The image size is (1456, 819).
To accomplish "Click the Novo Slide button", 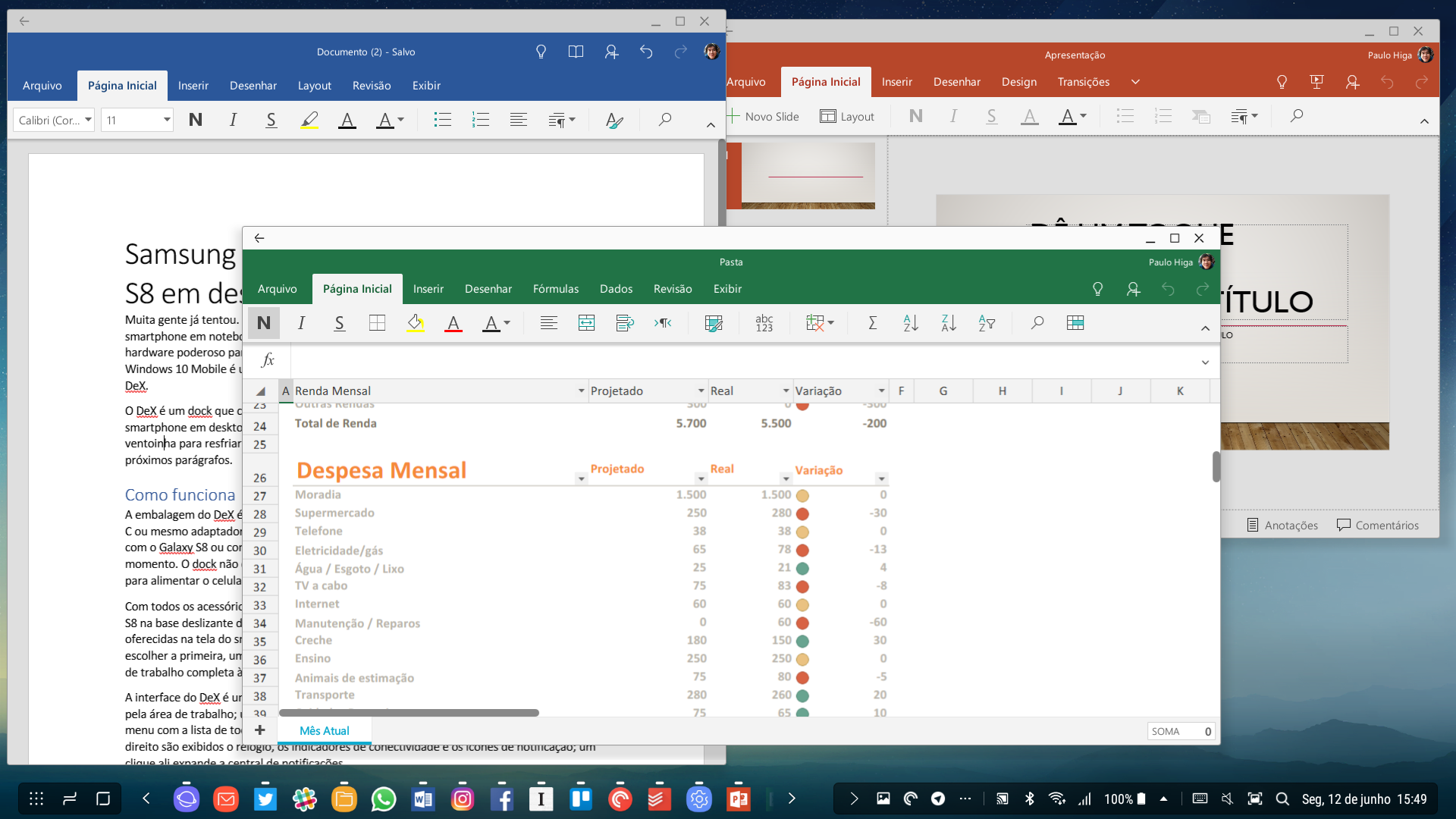I will pyautogui.click(x=763, y=116).
